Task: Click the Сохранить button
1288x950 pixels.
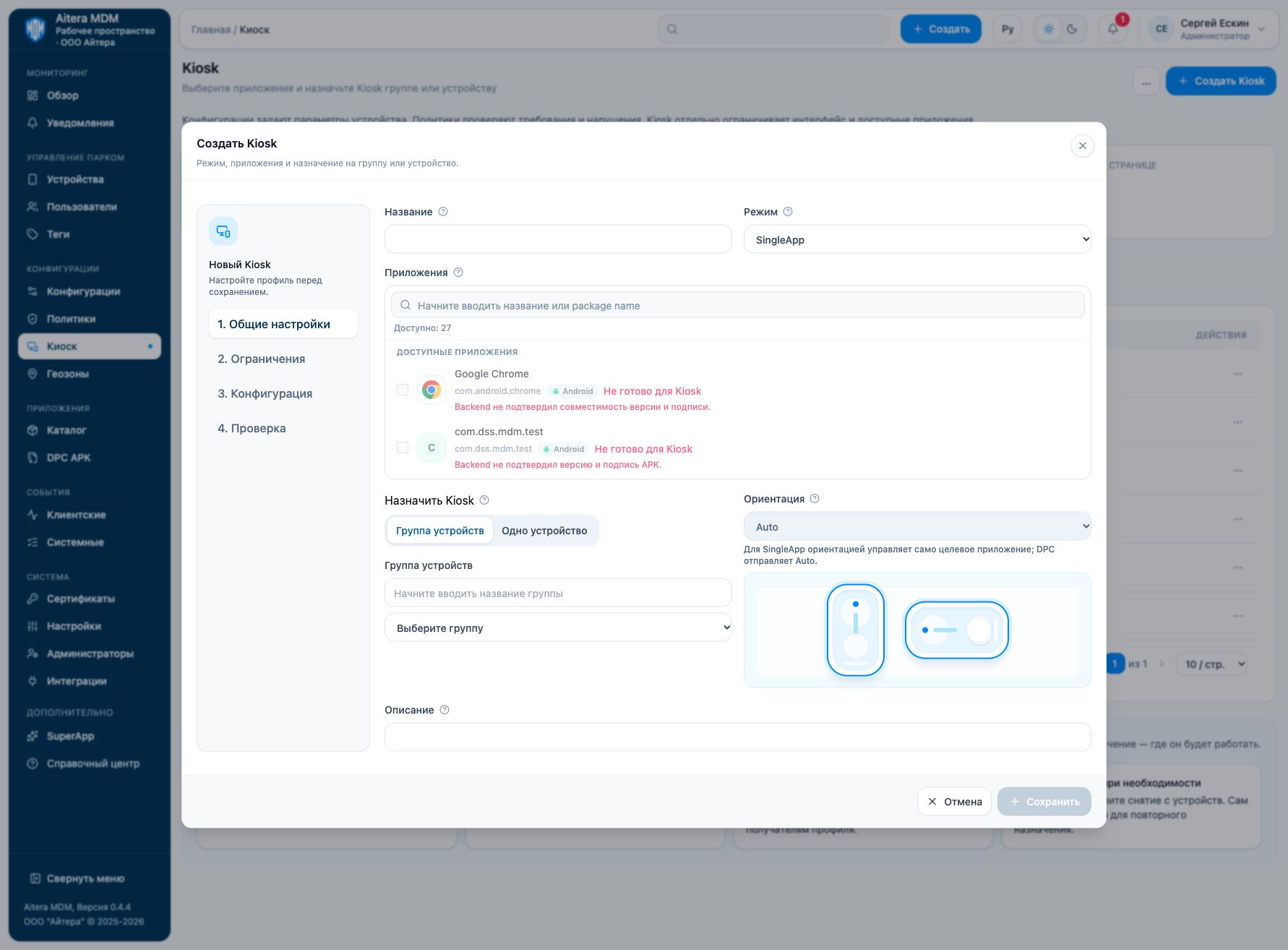Action: click(1044, 801)
